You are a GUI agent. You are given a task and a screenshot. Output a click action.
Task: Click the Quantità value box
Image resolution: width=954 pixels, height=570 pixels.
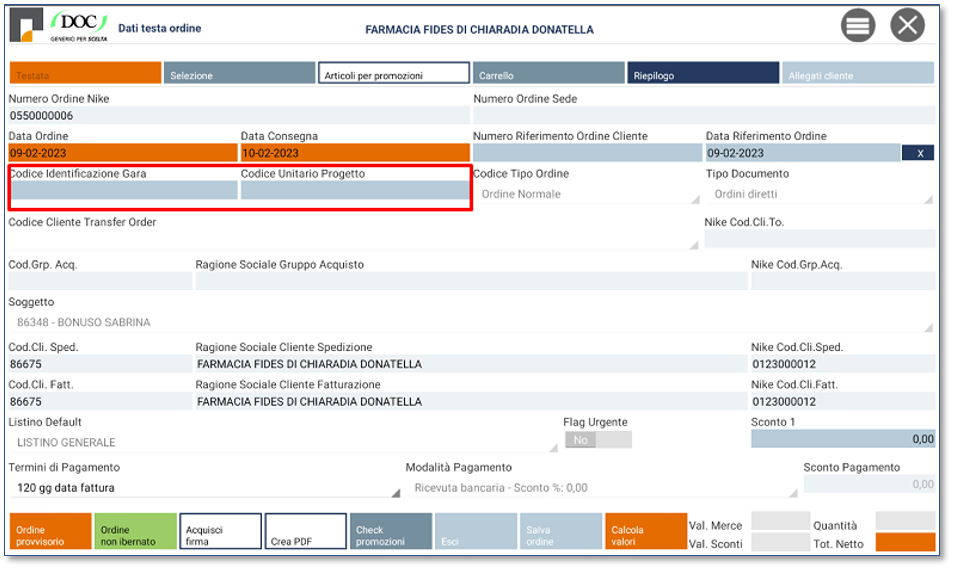tap(905, 521)
